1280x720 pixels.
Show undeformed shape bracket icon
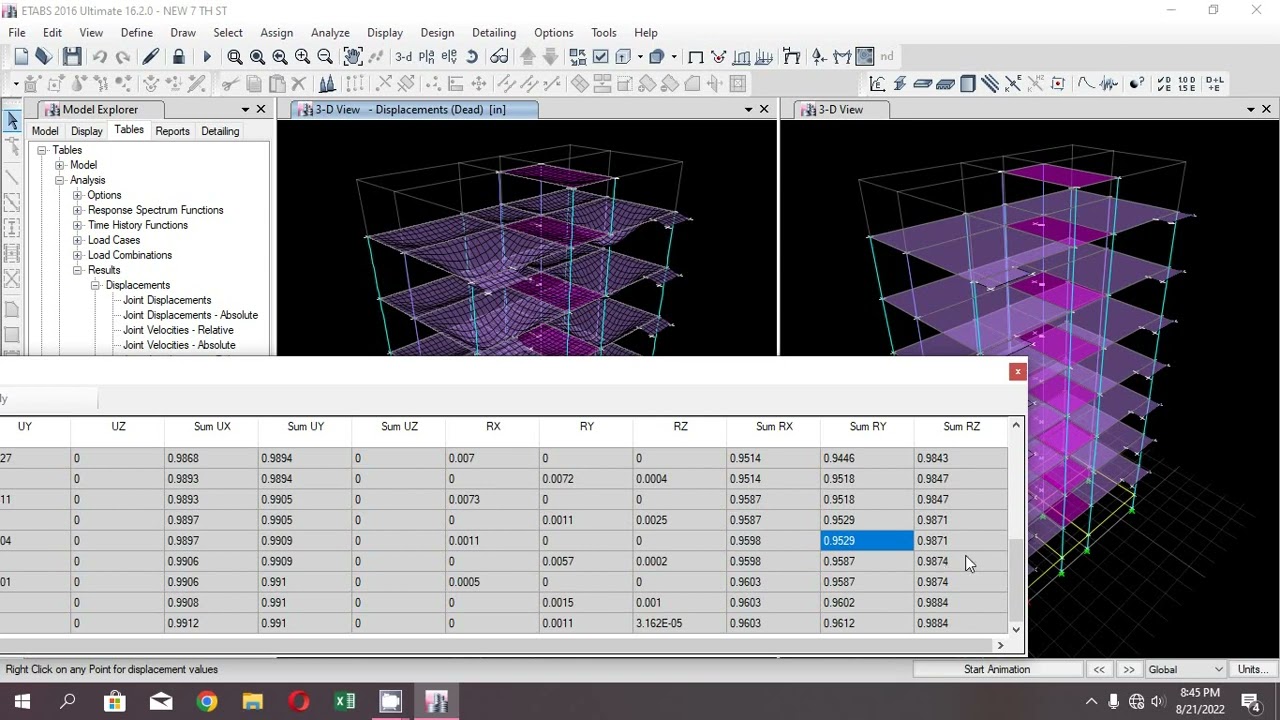[696, 57]
